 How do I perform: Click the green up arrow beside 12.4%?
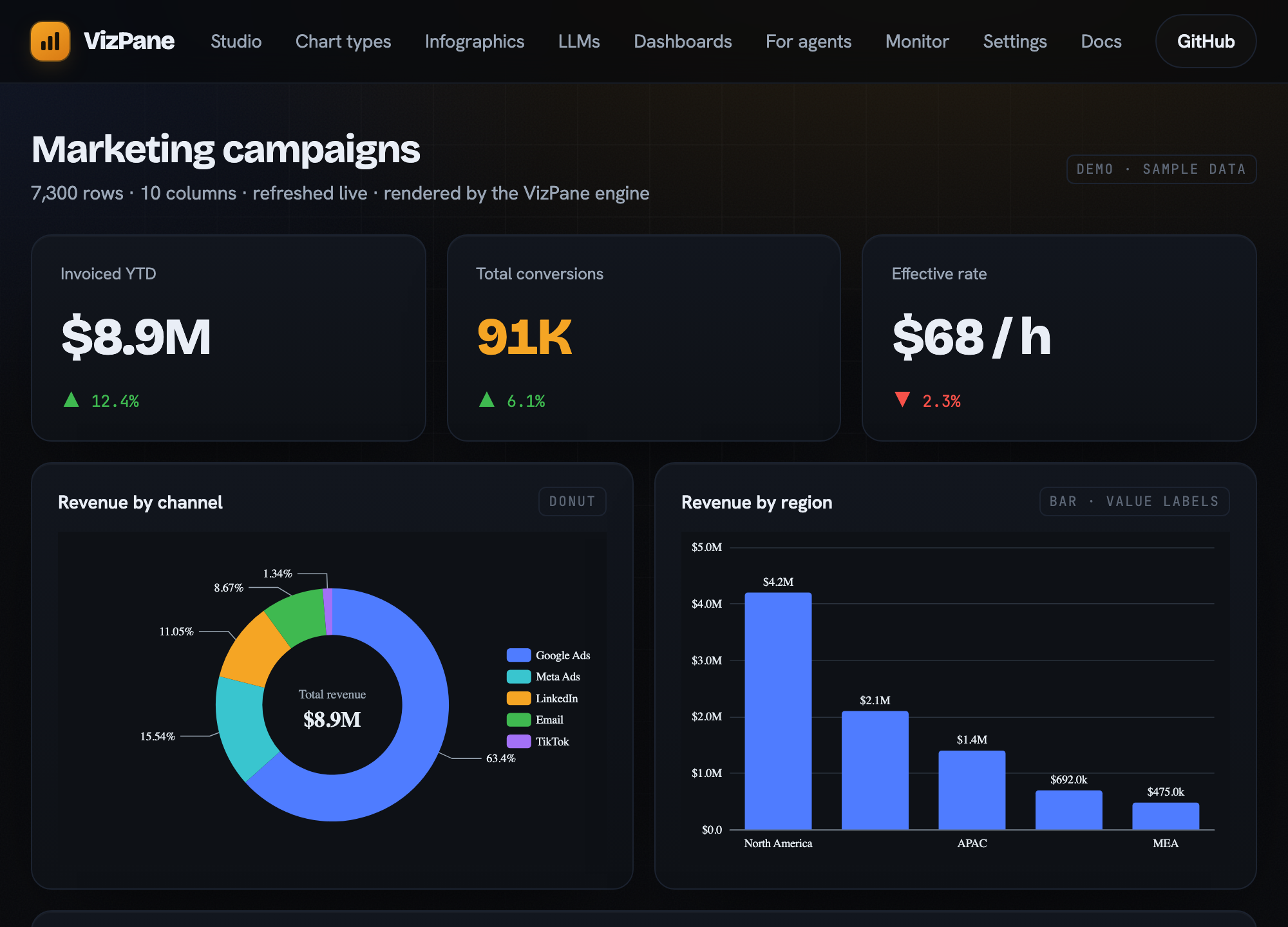(71, 400)
